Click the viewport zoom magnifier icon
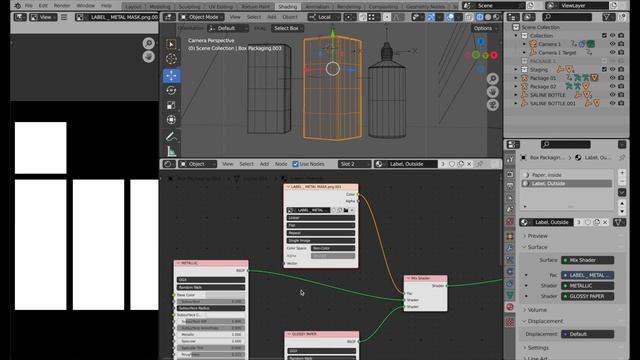Image resolution: width=640 pixels, height=360 pixels. pyautogui.click(x=493, y=78)
